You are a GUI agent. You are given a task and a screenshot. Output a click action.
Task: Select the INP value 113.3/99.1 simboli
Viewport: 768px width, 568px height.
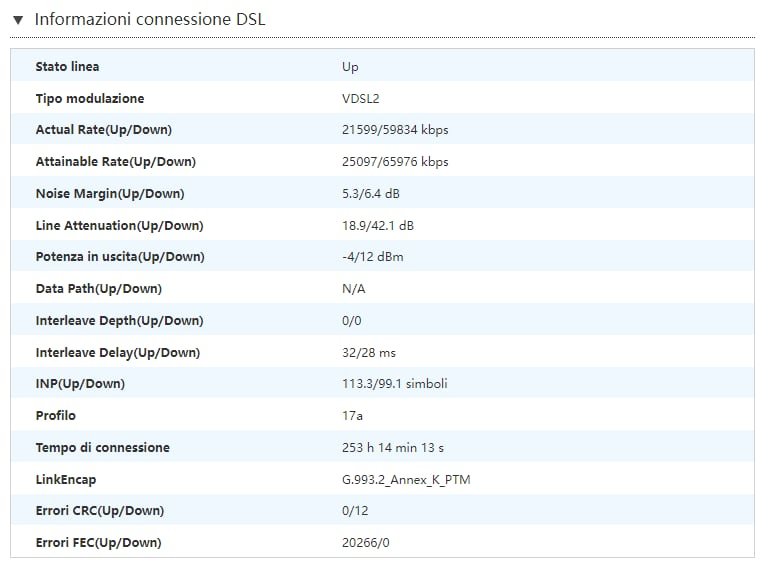coord(394,384)
